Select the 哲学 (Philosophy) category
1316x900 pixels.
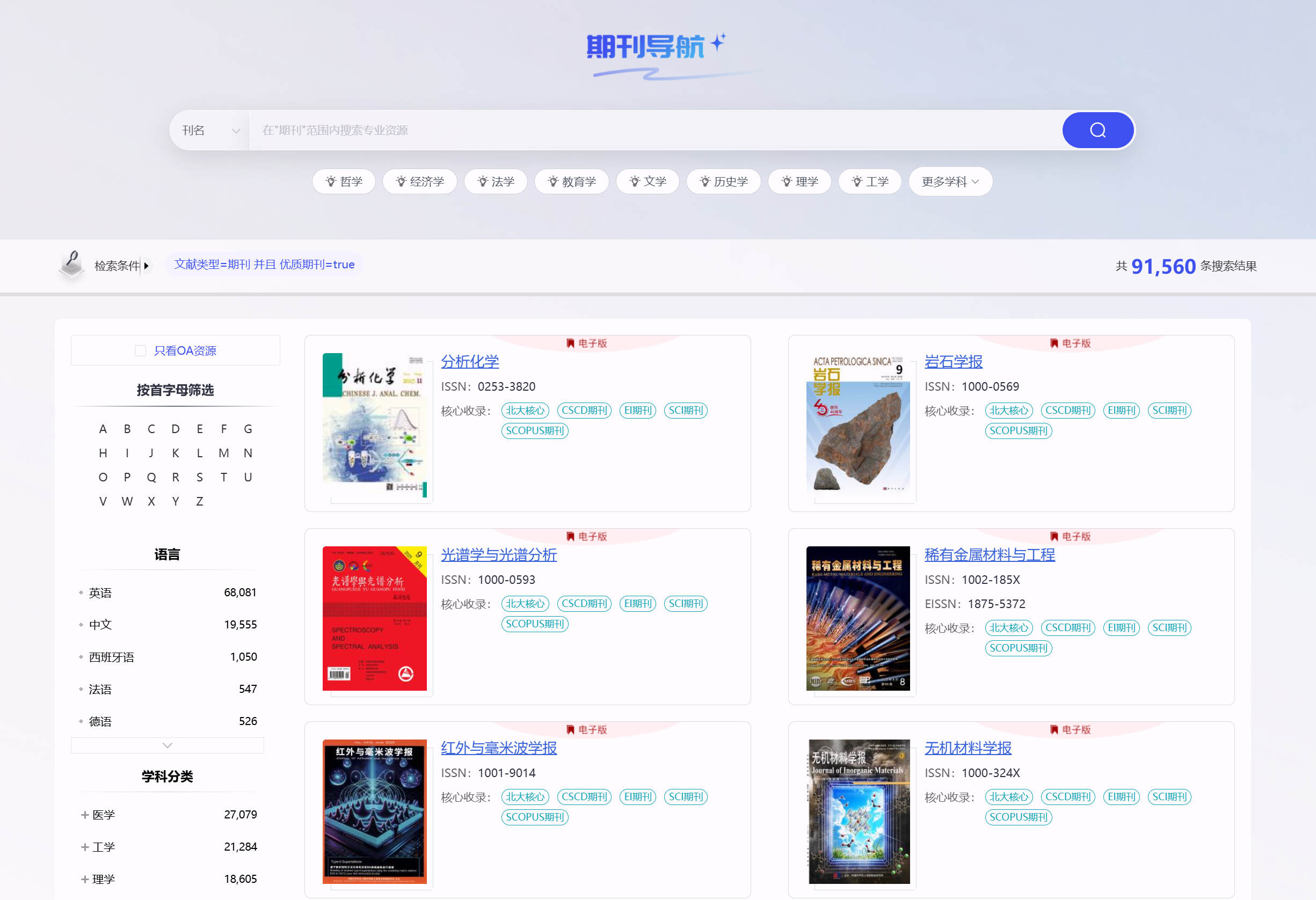[x=343, y=181]
